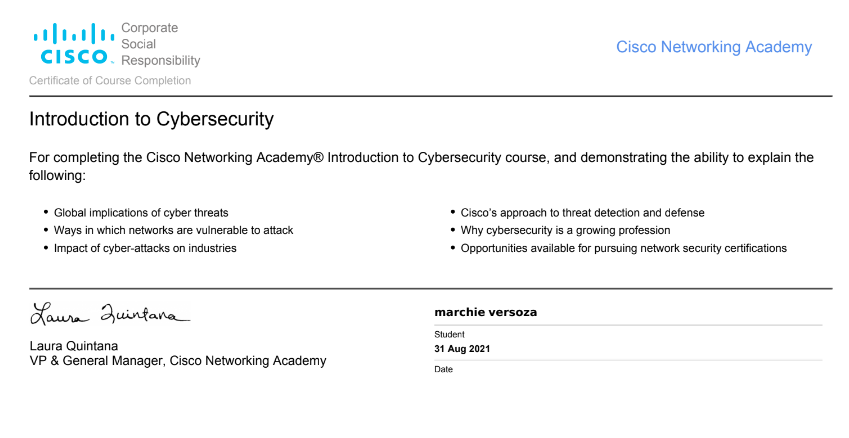Click the Cisco logo
The image size is (849, 438).
tap(72, 45)
